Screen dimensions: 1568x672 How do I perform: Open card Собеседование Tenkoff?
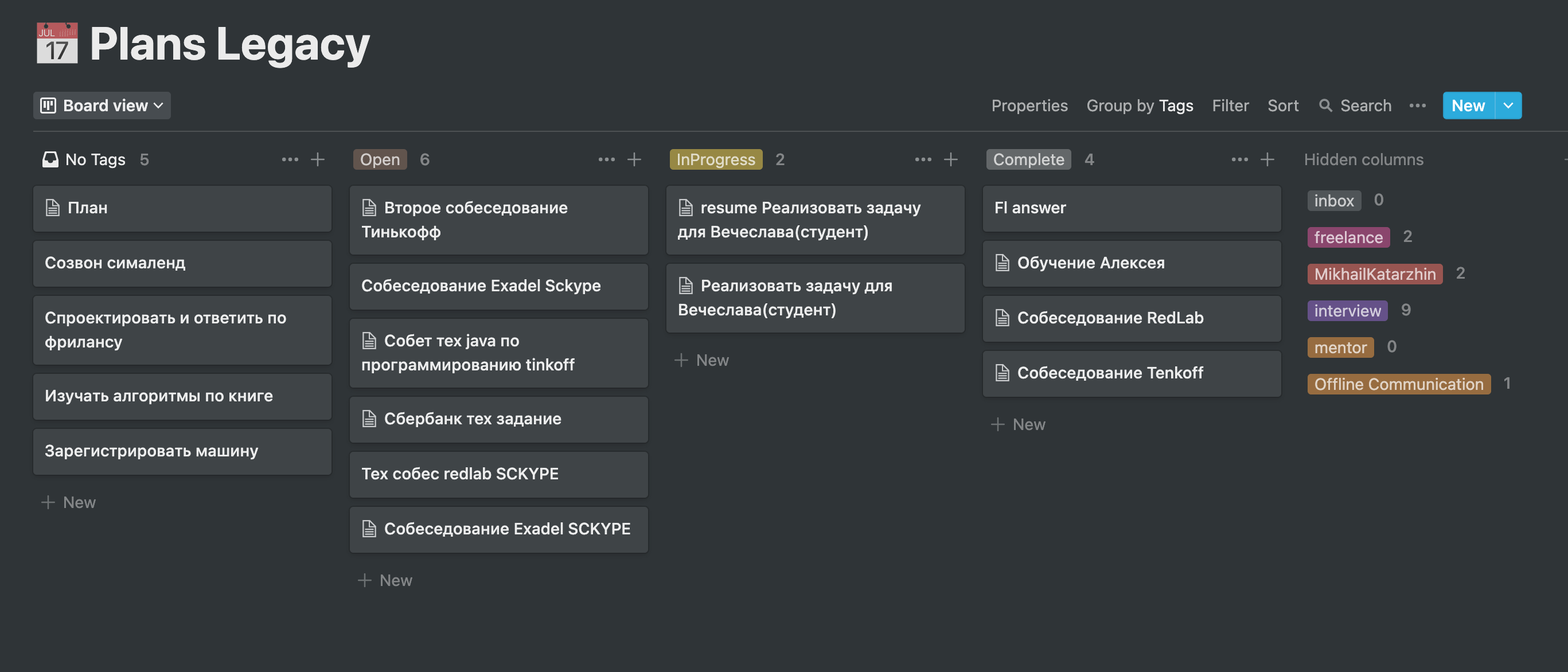1132,373
